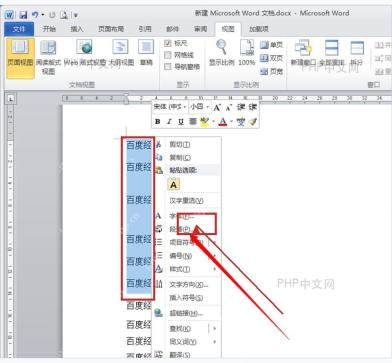Open the Add-Ins (加载项) tab
392x363 pixels.
[x=259, y=29]
